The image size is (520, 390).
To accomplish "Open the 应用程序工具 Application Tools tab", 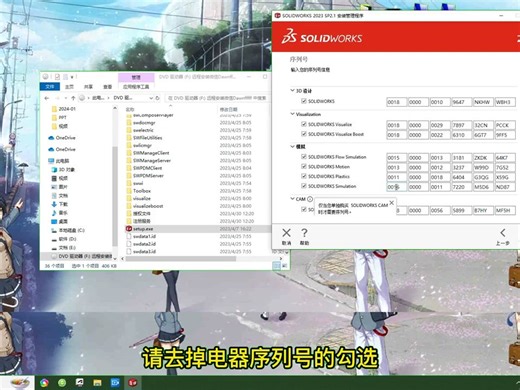I will pyautogui.click(x=136, y=87).
